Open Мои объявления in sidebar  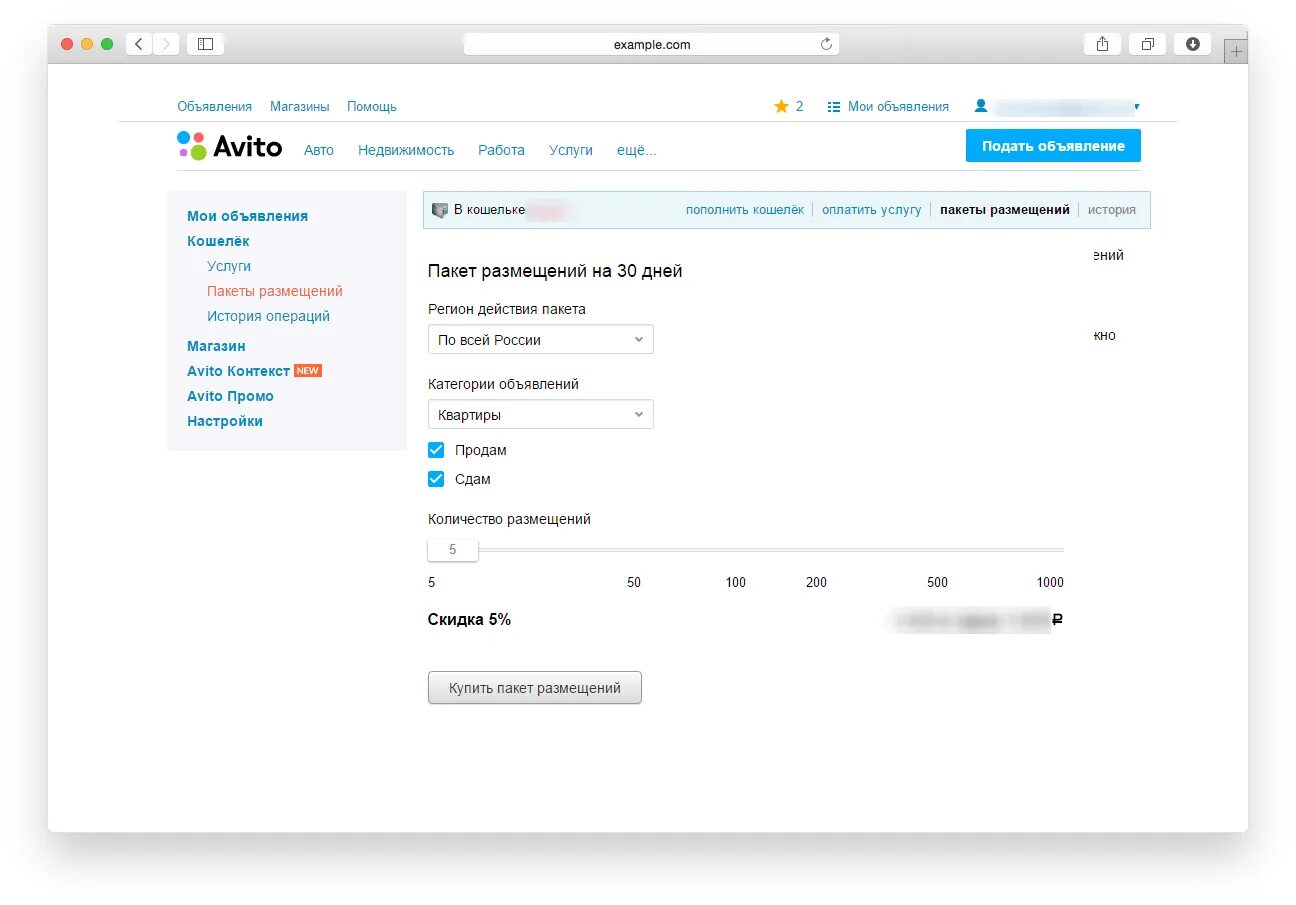click(x=247, y=216)
